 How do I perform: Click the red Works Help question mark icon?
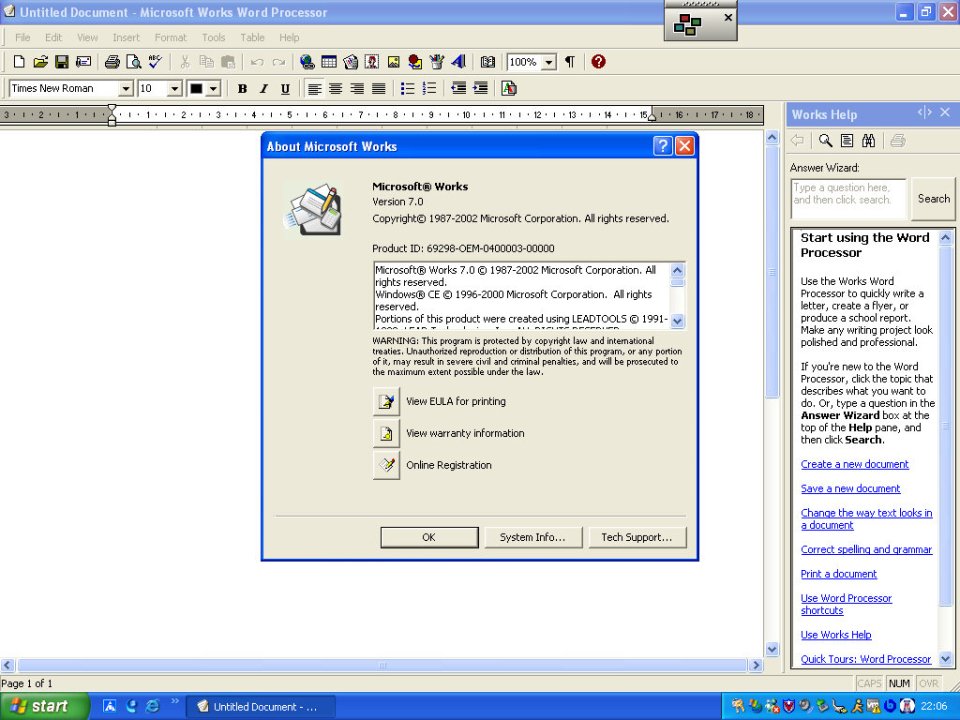click(x=598, y=62)
